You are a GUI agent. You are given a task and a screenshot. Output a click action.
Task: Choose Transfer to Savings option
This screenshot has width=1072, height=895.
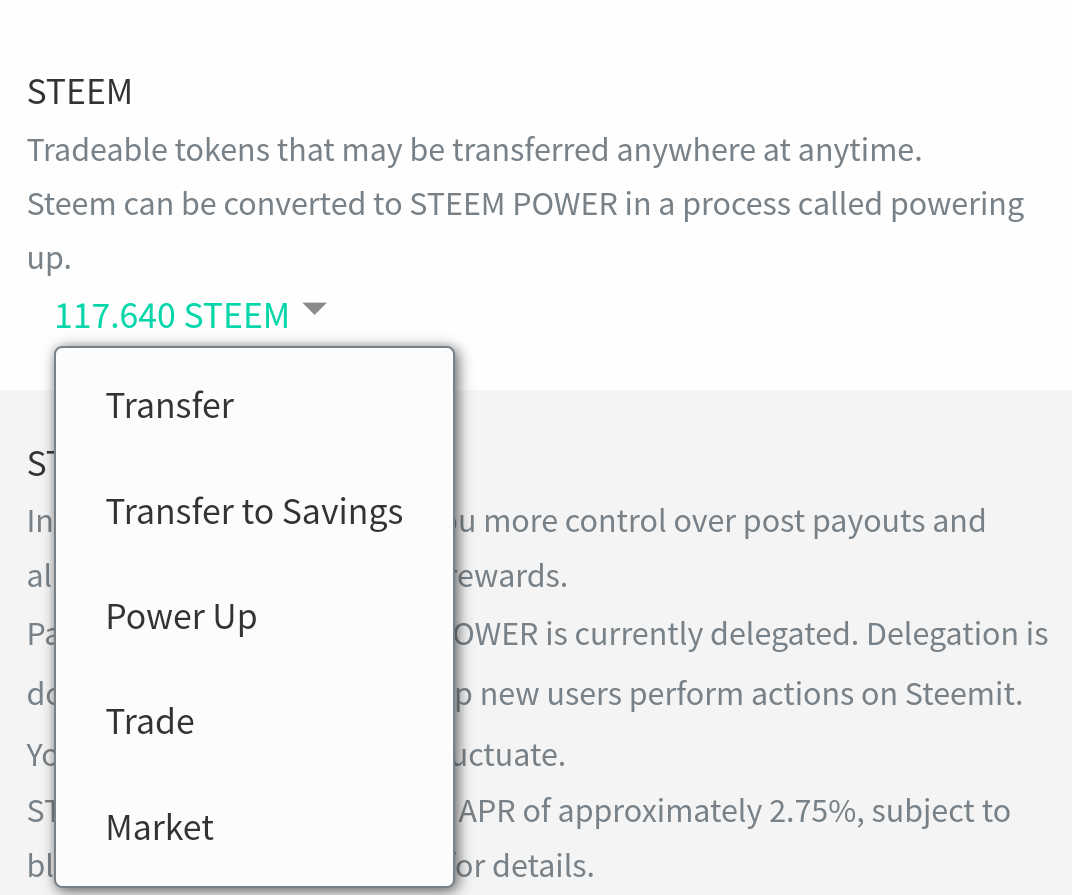[x=254, y=512]
